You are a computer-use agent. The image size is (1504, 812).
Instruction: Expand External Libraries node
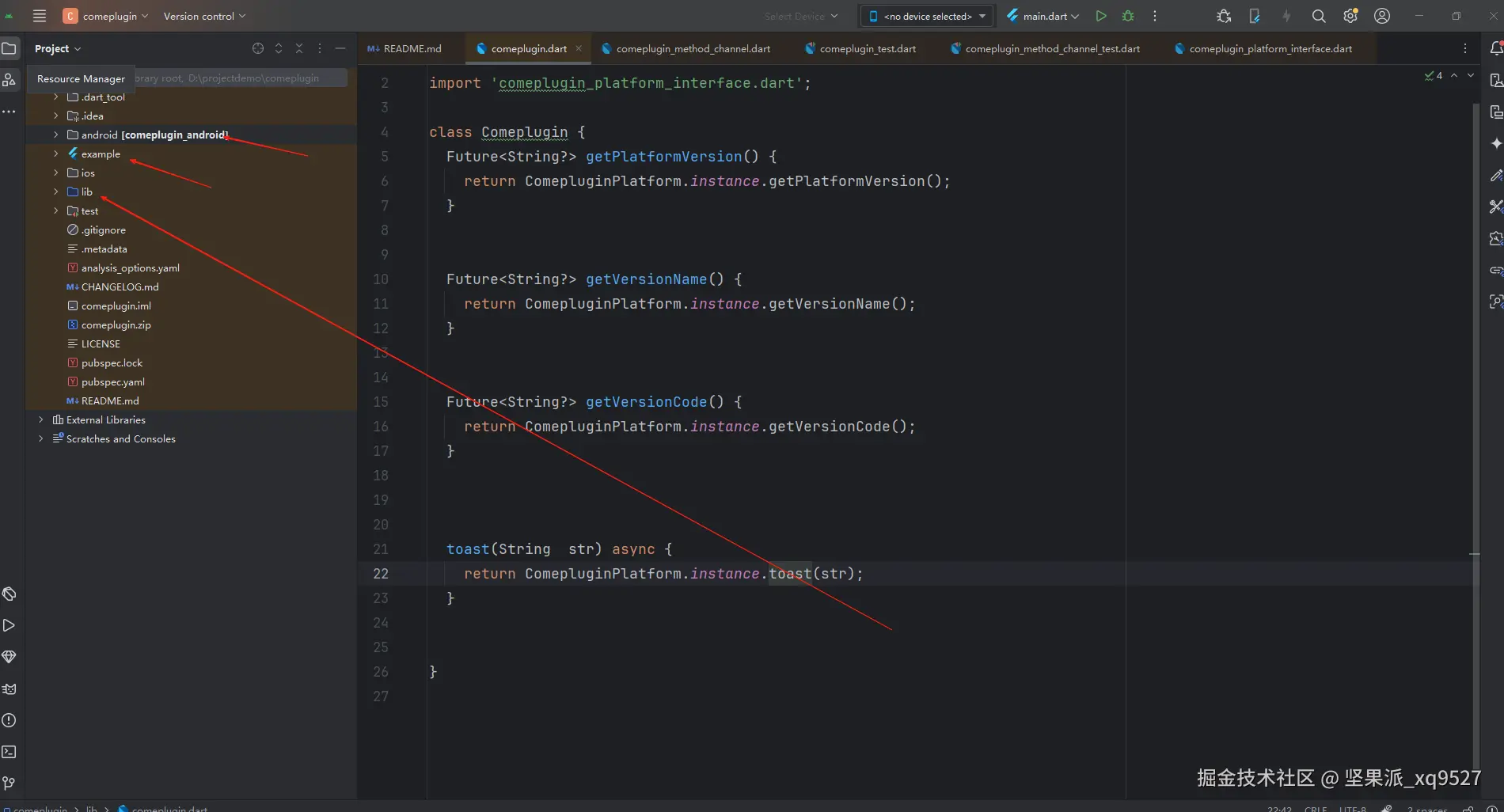coord(40,419)
